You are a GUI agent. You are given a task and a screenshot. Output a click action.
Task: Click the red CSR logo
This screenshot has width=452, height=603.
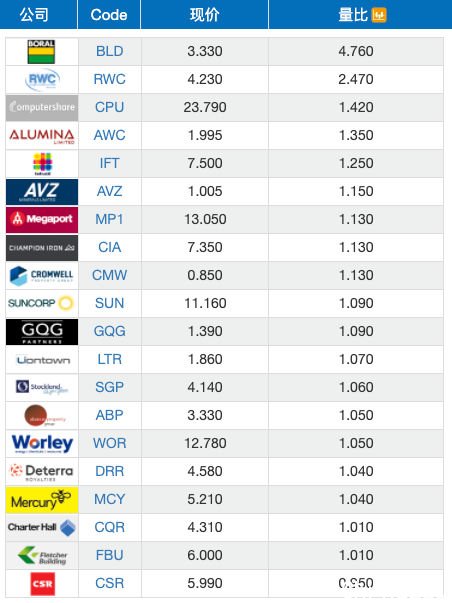pos(43,584)
